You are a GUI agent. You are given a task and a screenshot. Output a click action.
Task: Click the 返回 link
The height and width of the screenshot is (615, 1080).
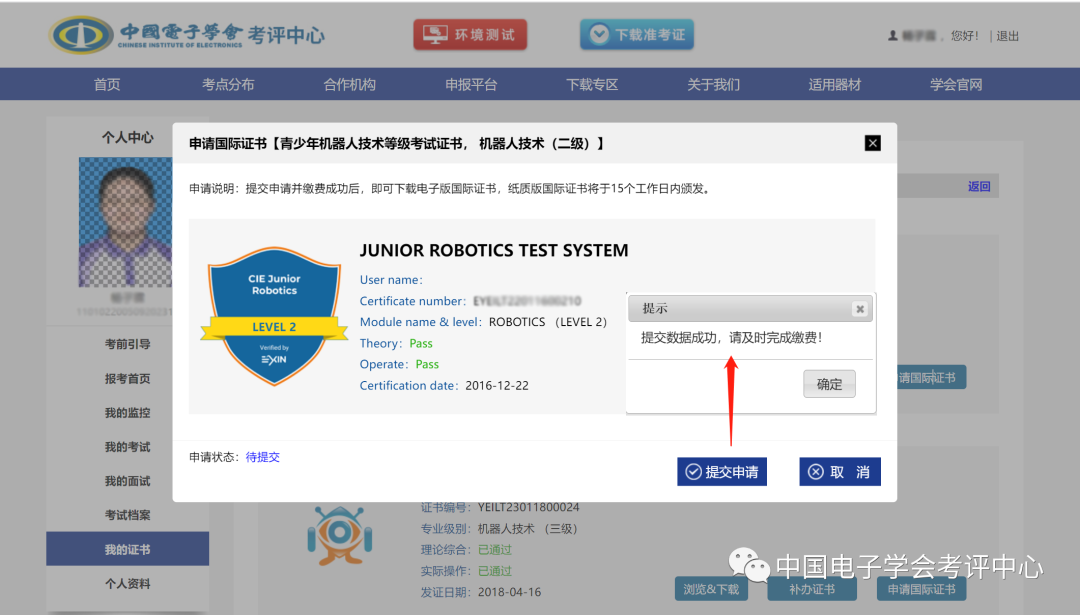(979, 186)
